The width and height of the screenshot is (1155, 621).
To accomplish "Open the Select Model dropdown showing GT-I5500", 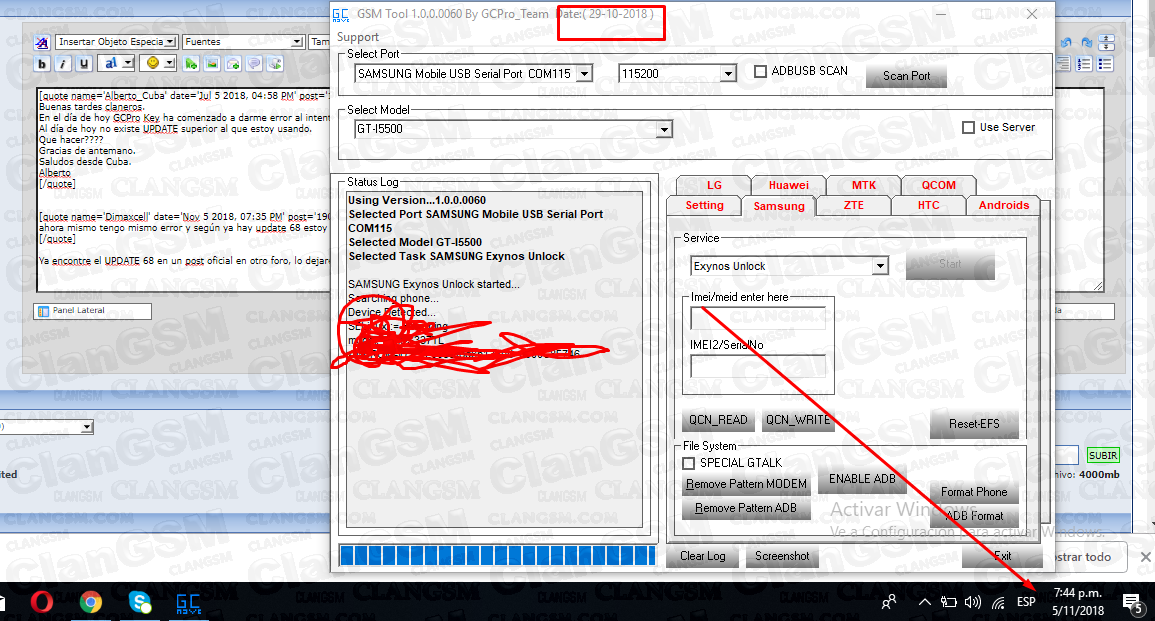I will (665, 129).
